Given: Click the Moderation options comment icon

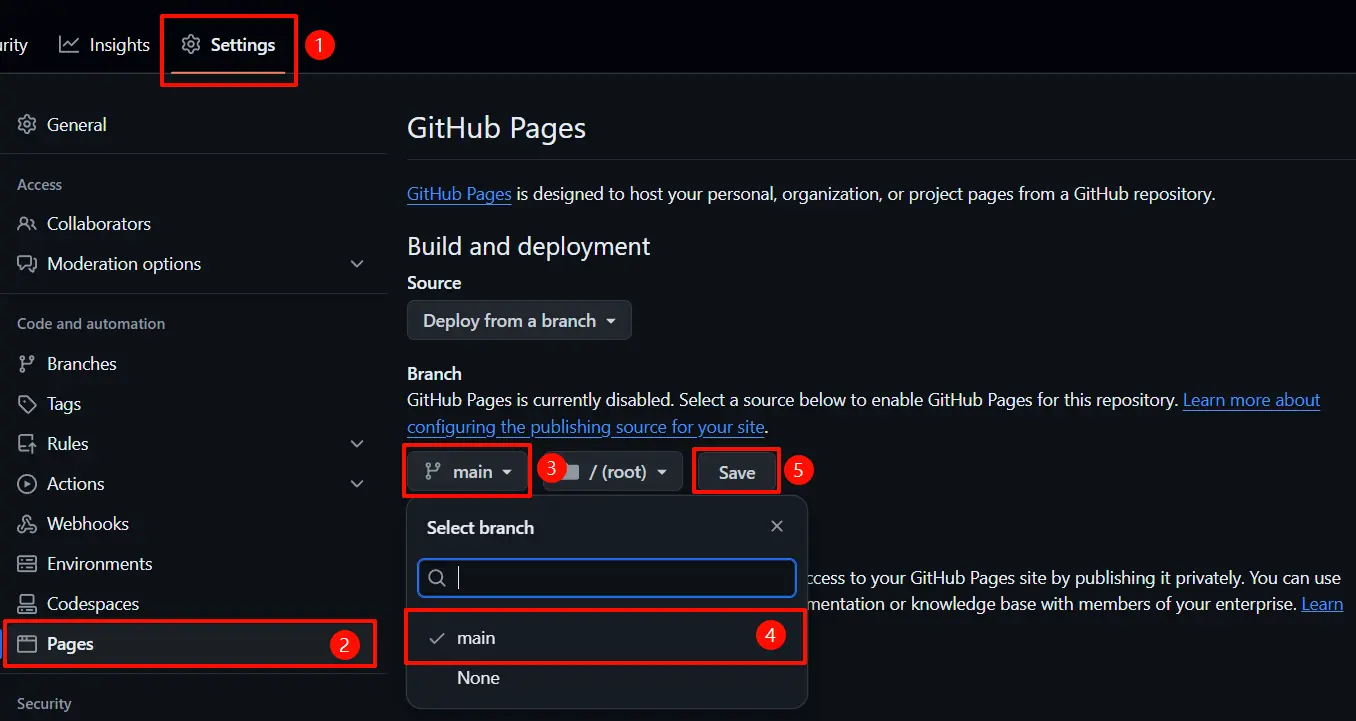Looking at the screenshot, I should [x=27, y=264].
